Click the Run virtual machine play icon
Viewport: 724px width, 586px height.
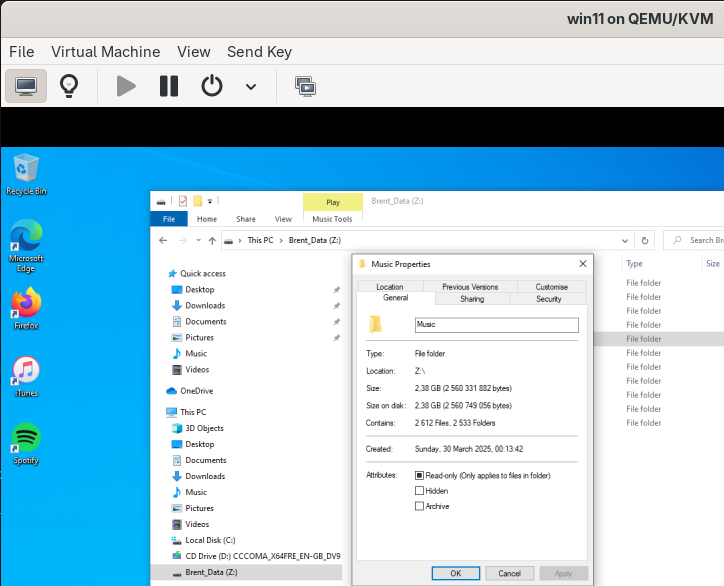(x=126, y=86)
